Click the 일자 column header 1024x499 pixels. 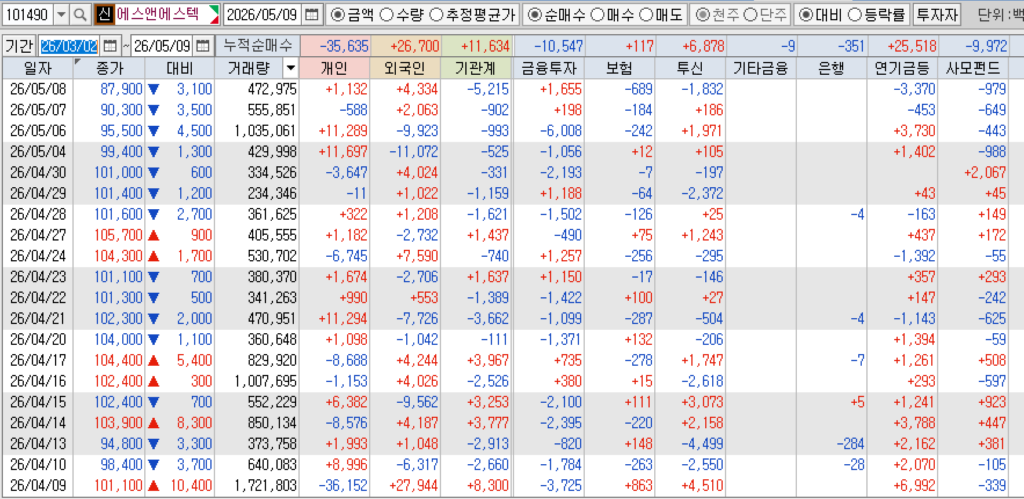click(37, 68)
